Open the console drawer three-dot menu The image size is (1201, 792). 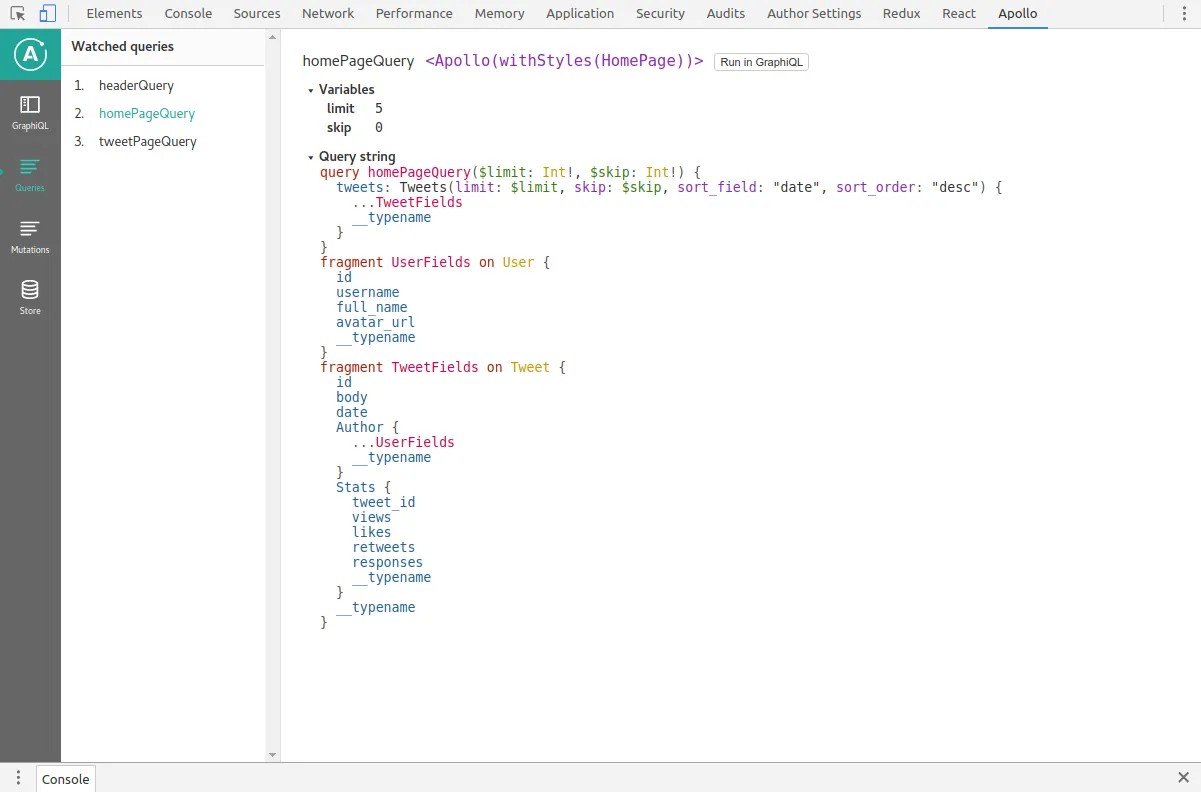tap(18, 778)
